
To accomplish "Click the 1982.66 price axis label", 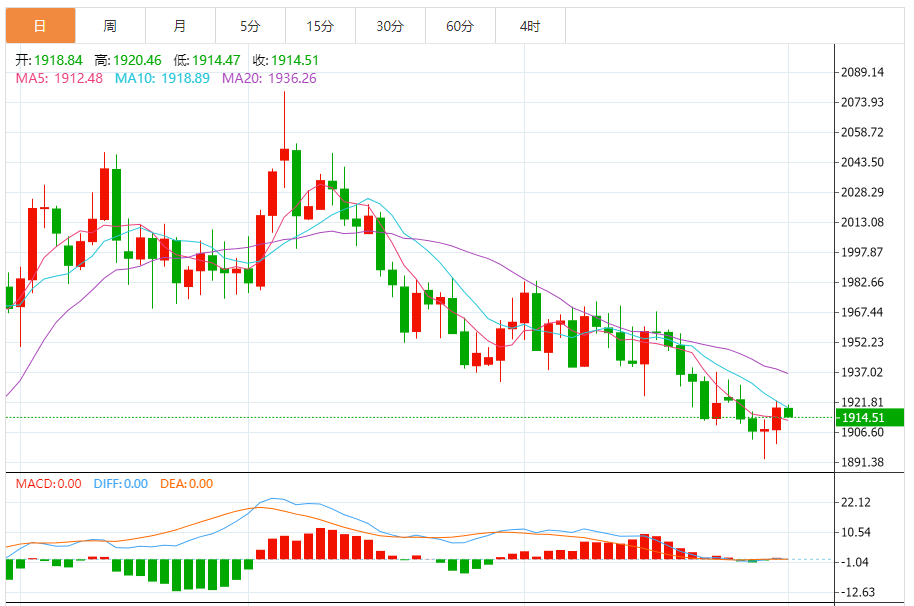I will [862, 282].
